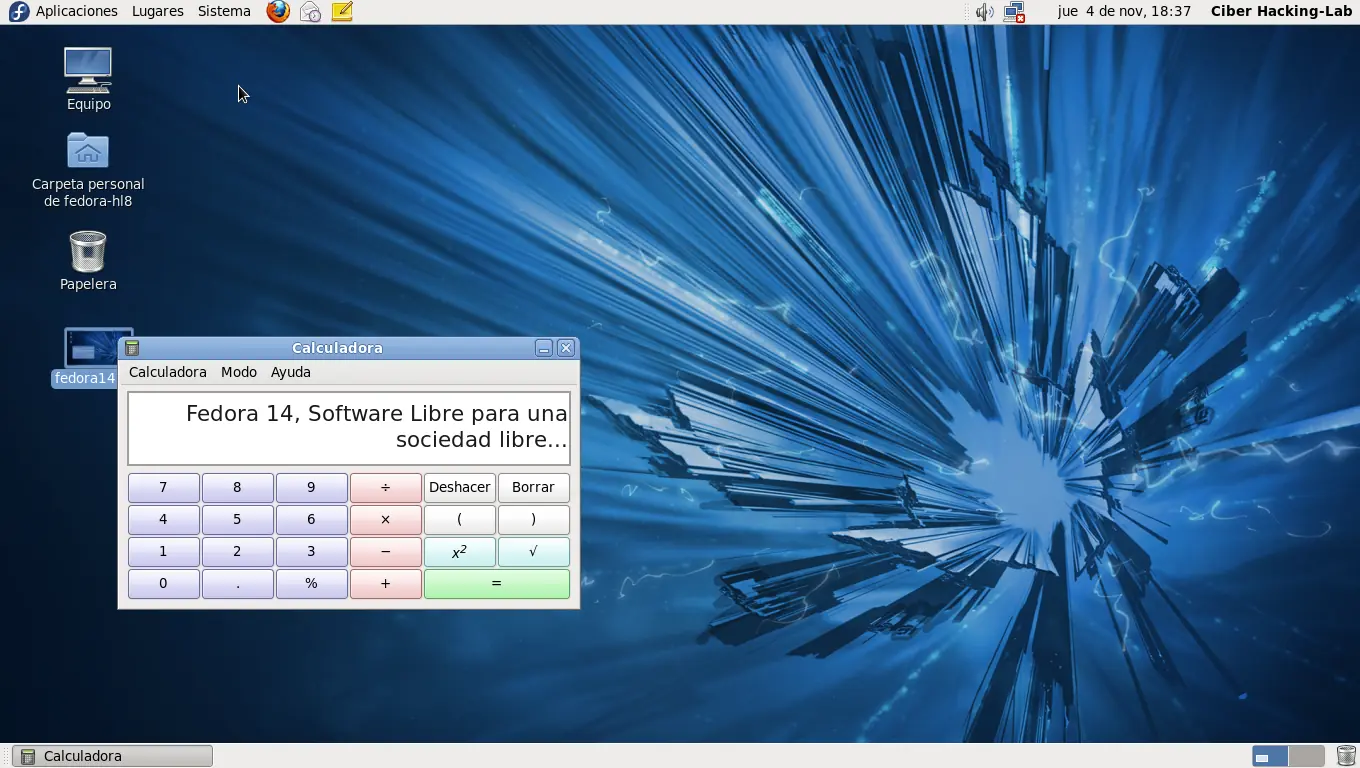Click the number 2 key
This screenshot has height=768, width=1360.
238,552
